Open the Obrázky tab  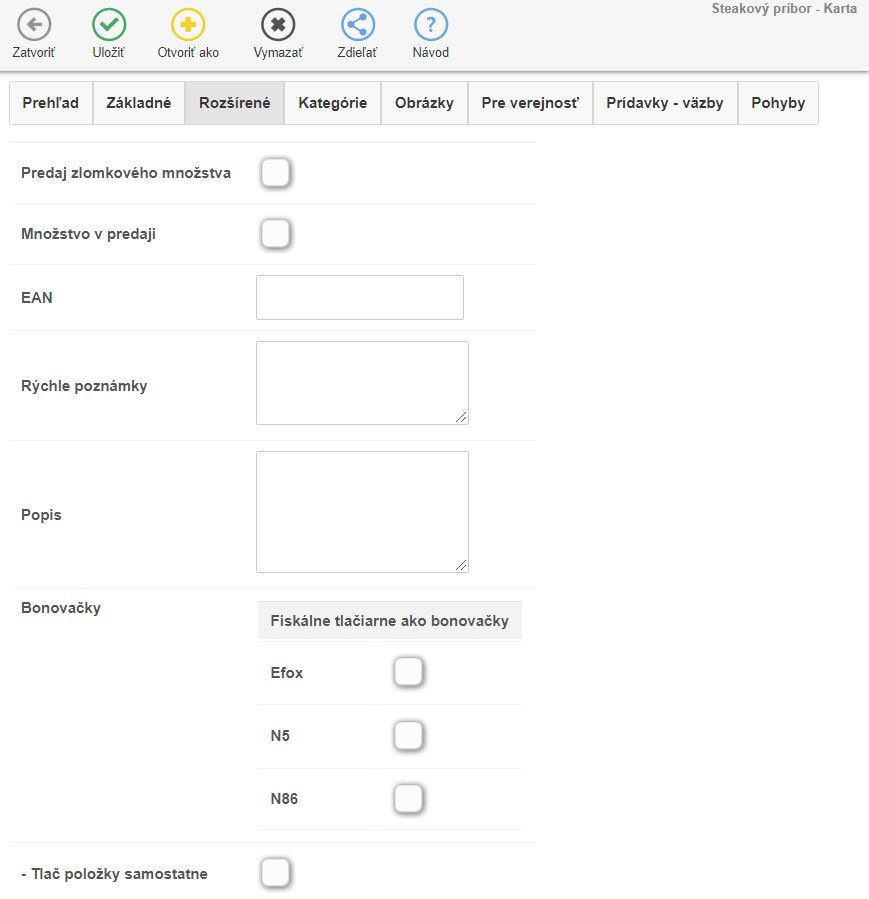pyautogui.click(x=424, y=103)
